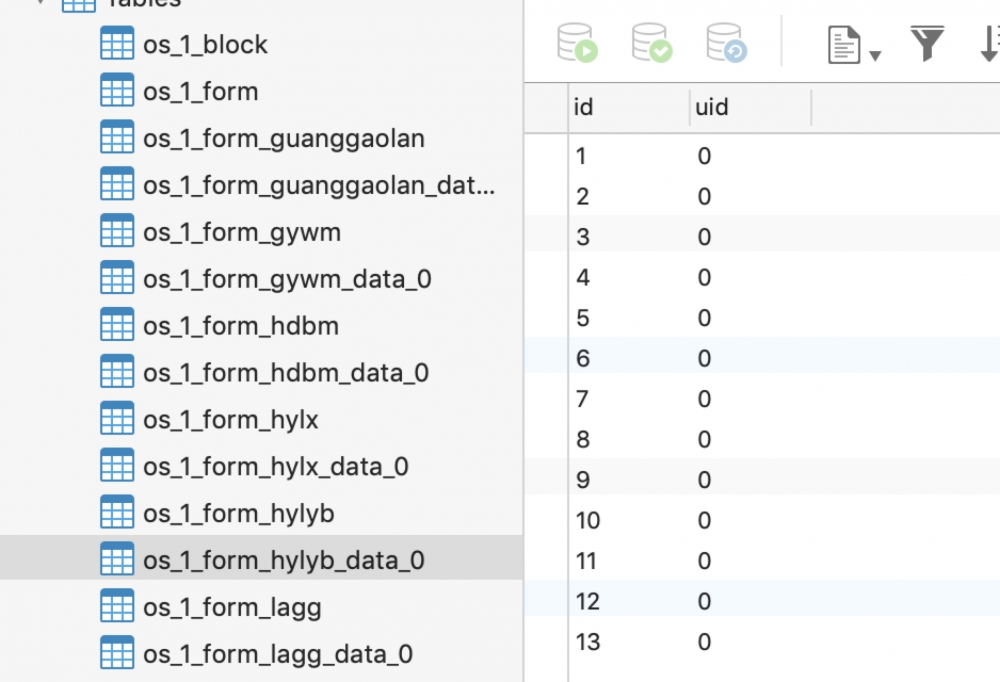Click the os_1_form_hylx_data_0 table icon
Screen dimensions: 1000x682
tap(117, 465)
